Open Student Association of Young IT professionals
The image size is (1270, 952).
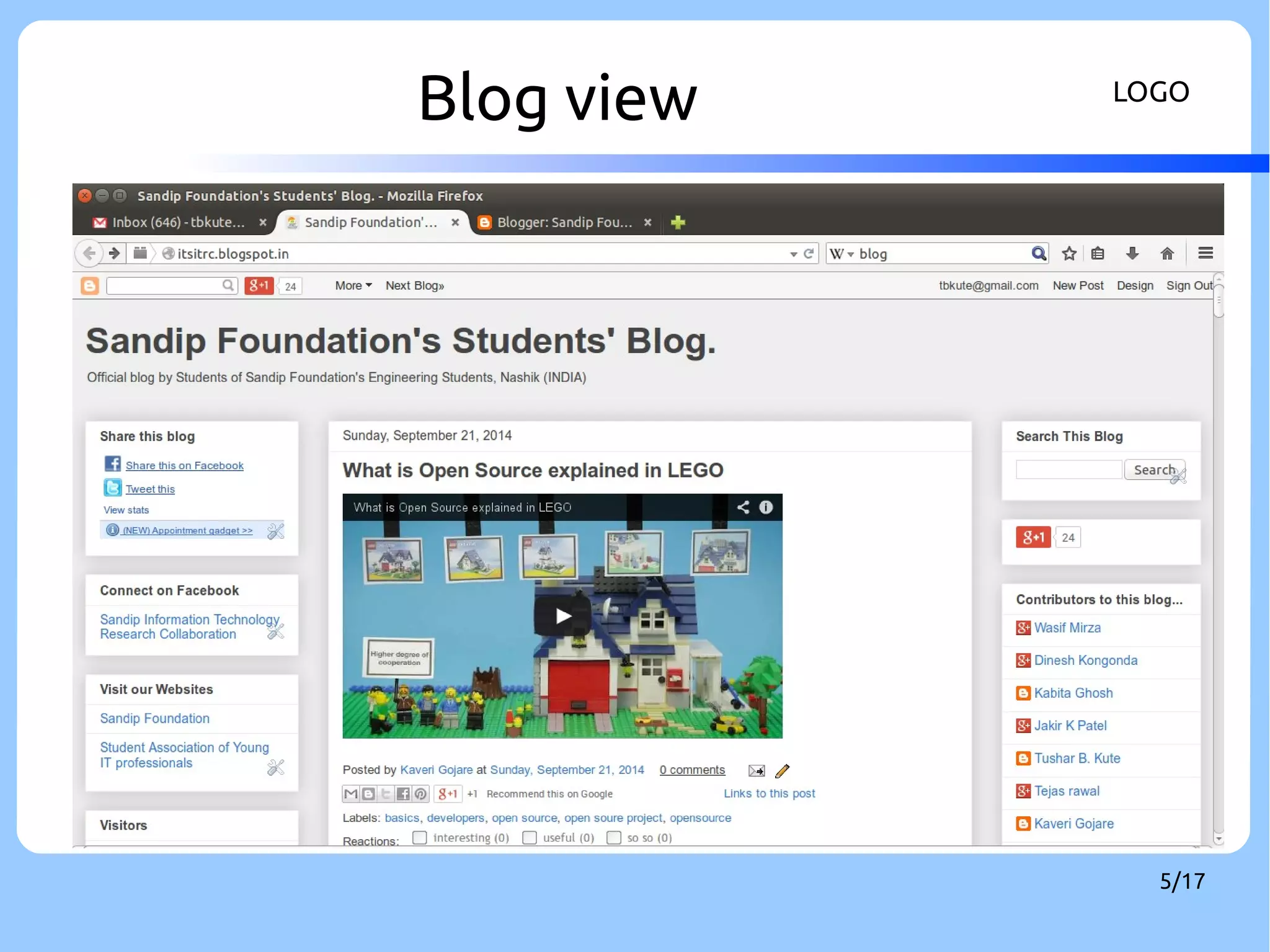[184, 755]
